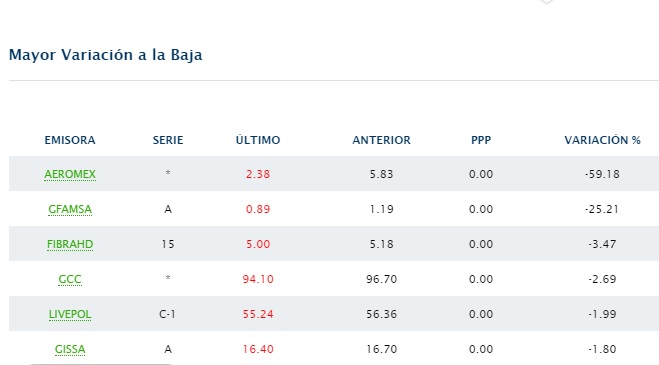The width and height of the screenshot is (659, 365).
Task: Open the GISSA issuer link
Action: [x=70, y=349]
